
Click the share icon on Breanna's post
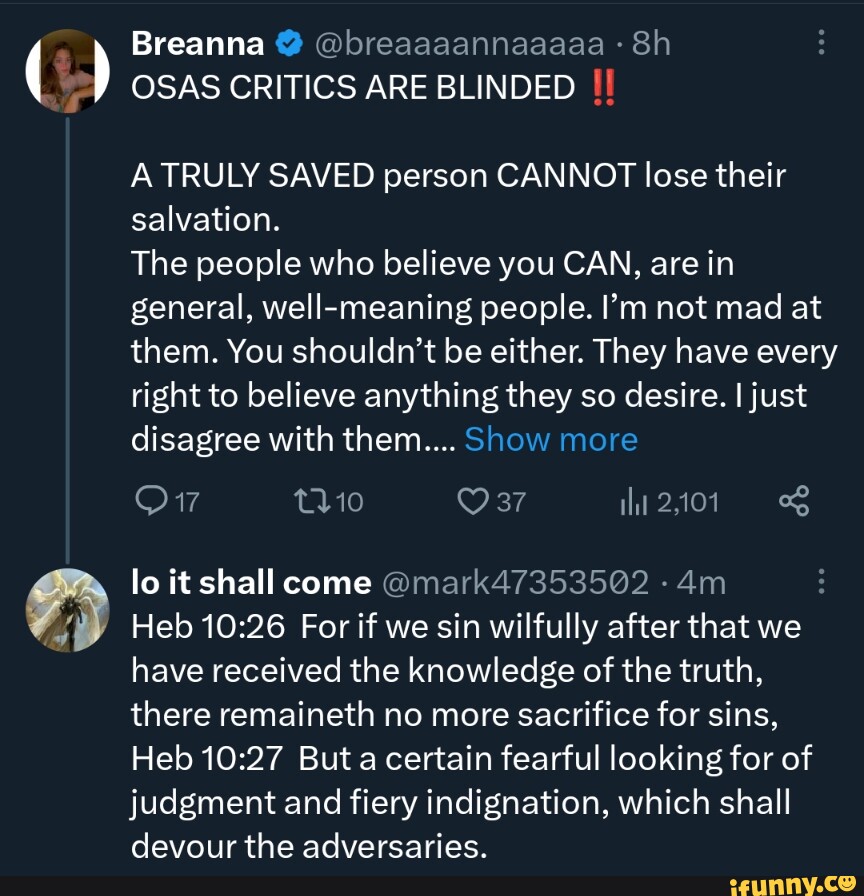pos(793,501)
